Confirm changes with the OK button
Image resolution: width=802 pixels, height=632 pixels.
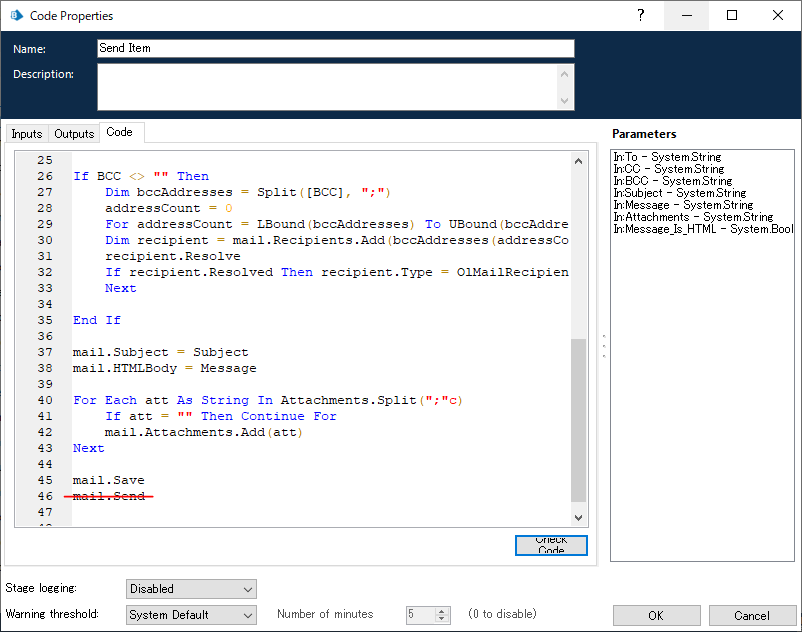(x=655, y=616)
